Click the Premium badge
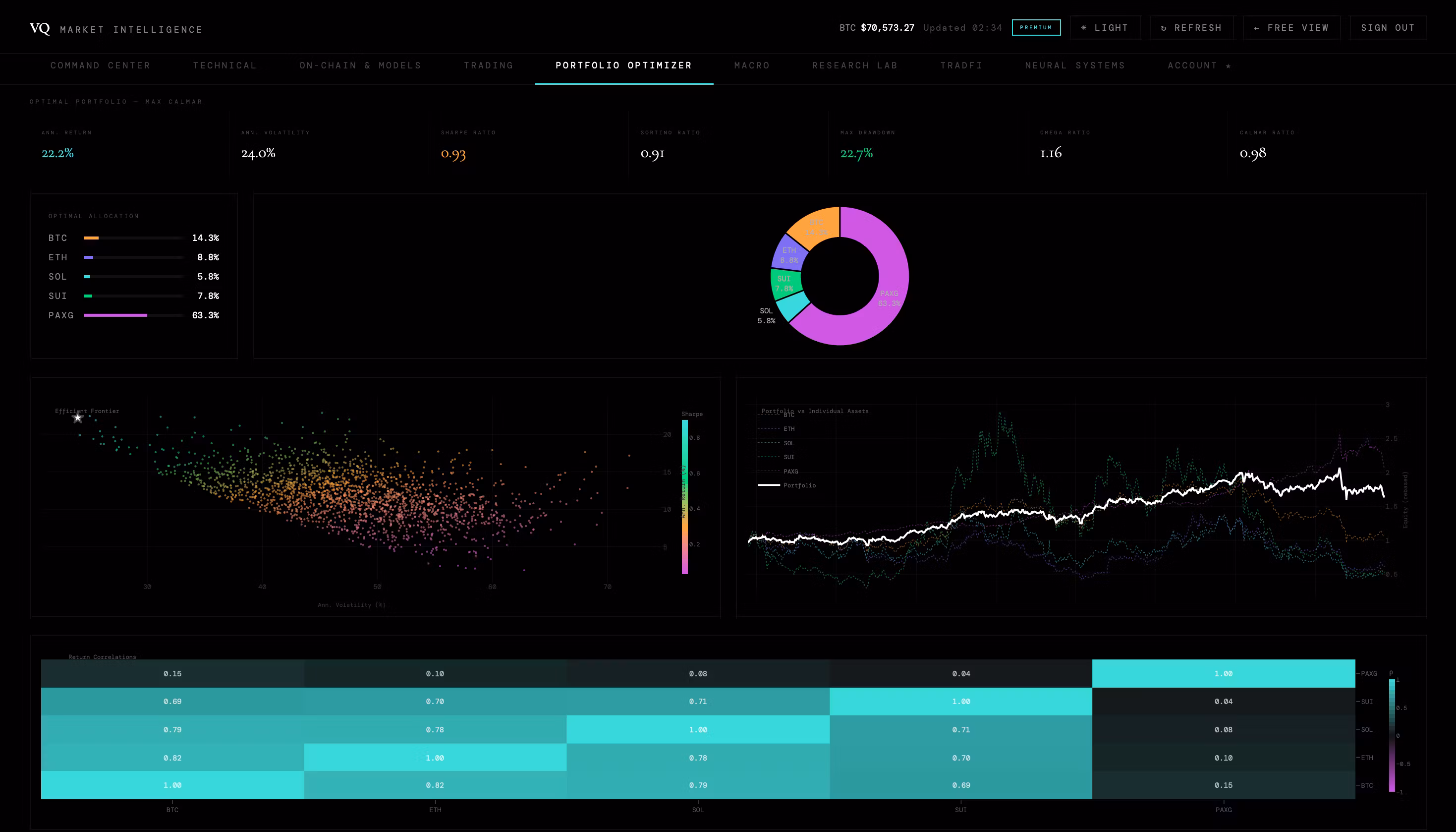Image resolution: width=1456 pixels, height=832 pixels. click(x=1036, y=27)
